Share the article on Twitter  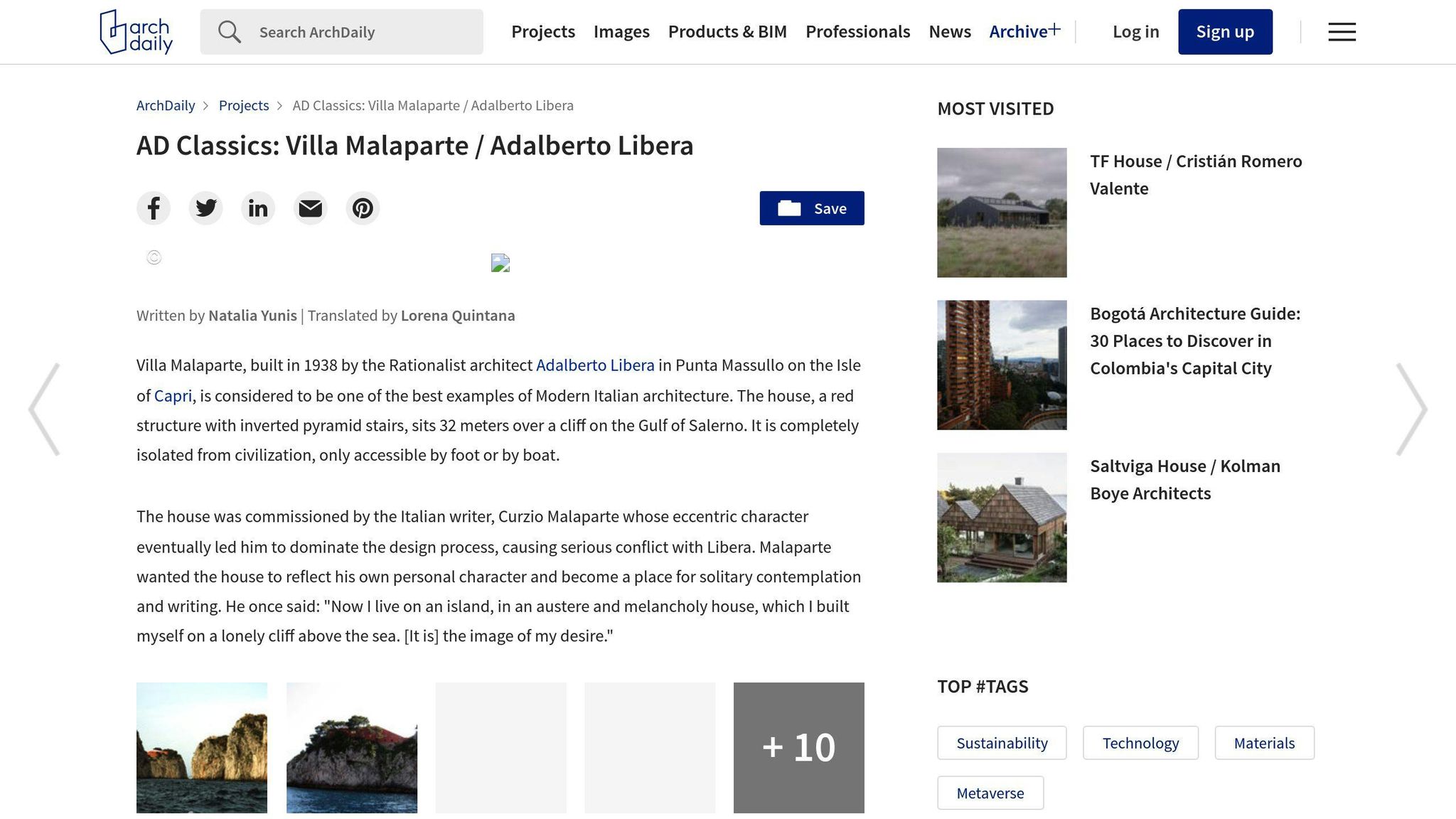click(x=205, y=208)
